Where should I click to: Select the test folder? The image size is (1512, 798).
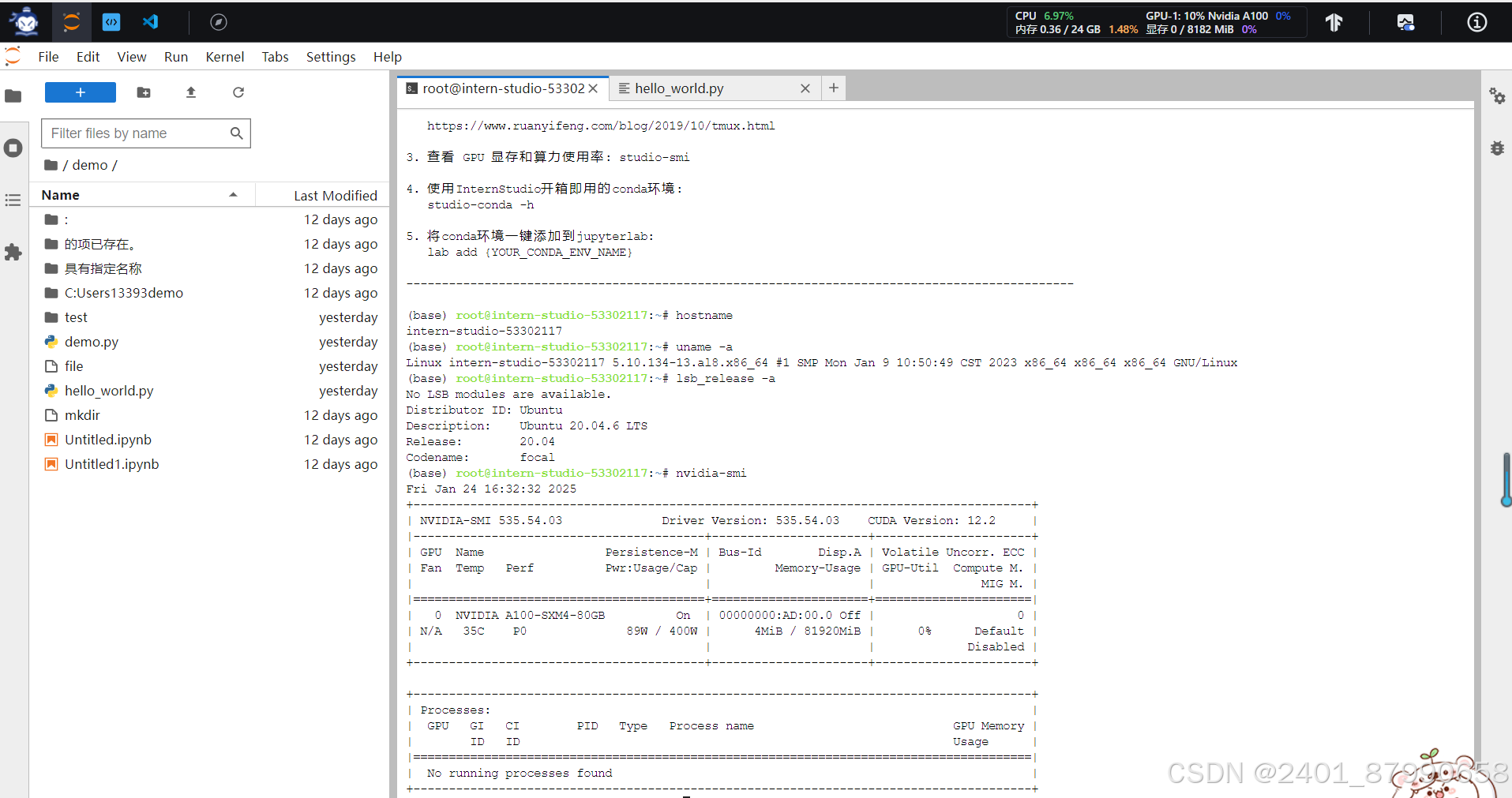tap(210, 317)
